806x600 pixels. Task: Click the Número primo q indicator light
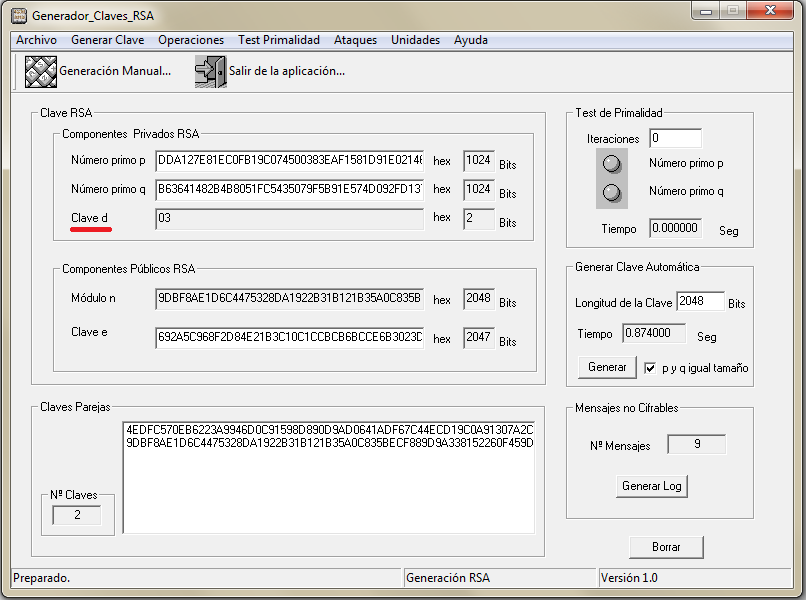point(612,192)
